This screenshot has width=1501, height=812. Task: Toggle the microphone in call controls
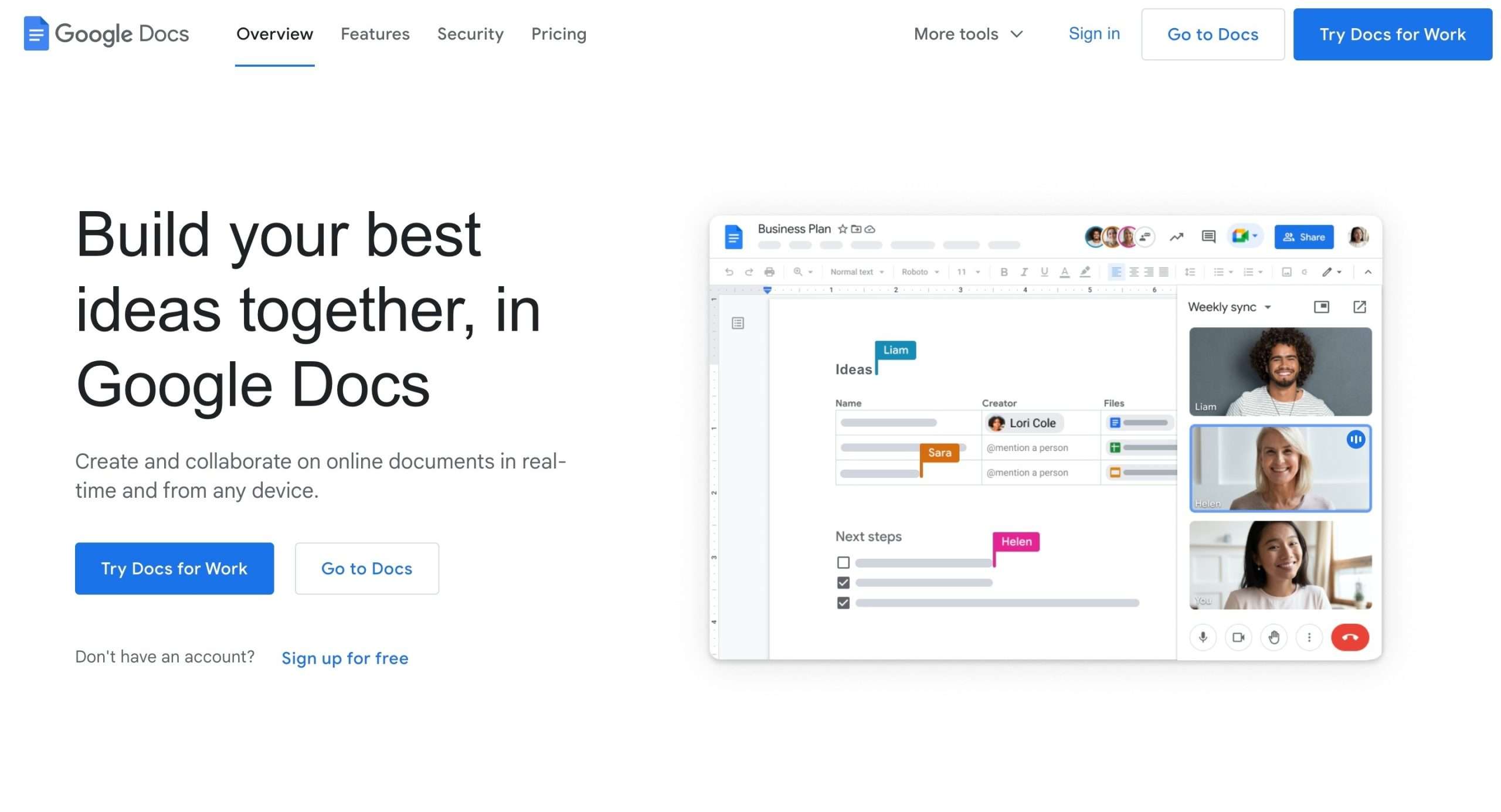(1203, 637)
